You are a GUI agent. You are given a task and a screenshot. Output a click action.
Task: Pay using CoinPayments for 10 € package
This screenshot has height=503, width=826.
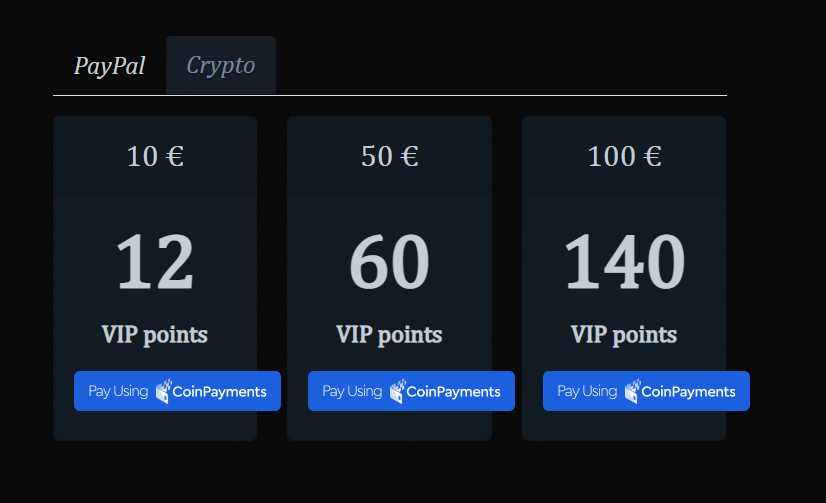pos(177,391)
